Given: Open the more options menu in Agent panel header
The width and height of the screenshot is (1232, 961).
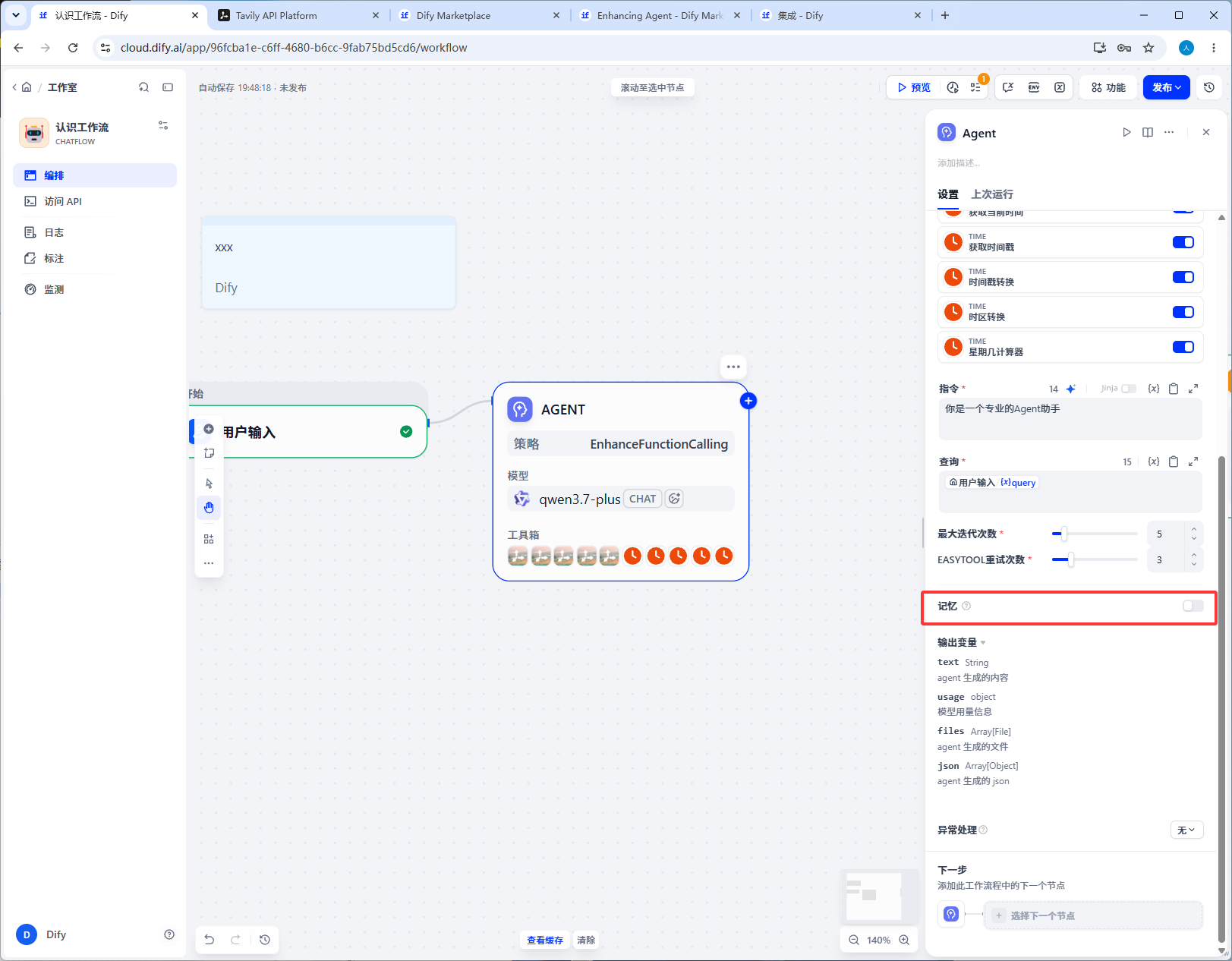Looking at the screenshot, I should 1169,132.
